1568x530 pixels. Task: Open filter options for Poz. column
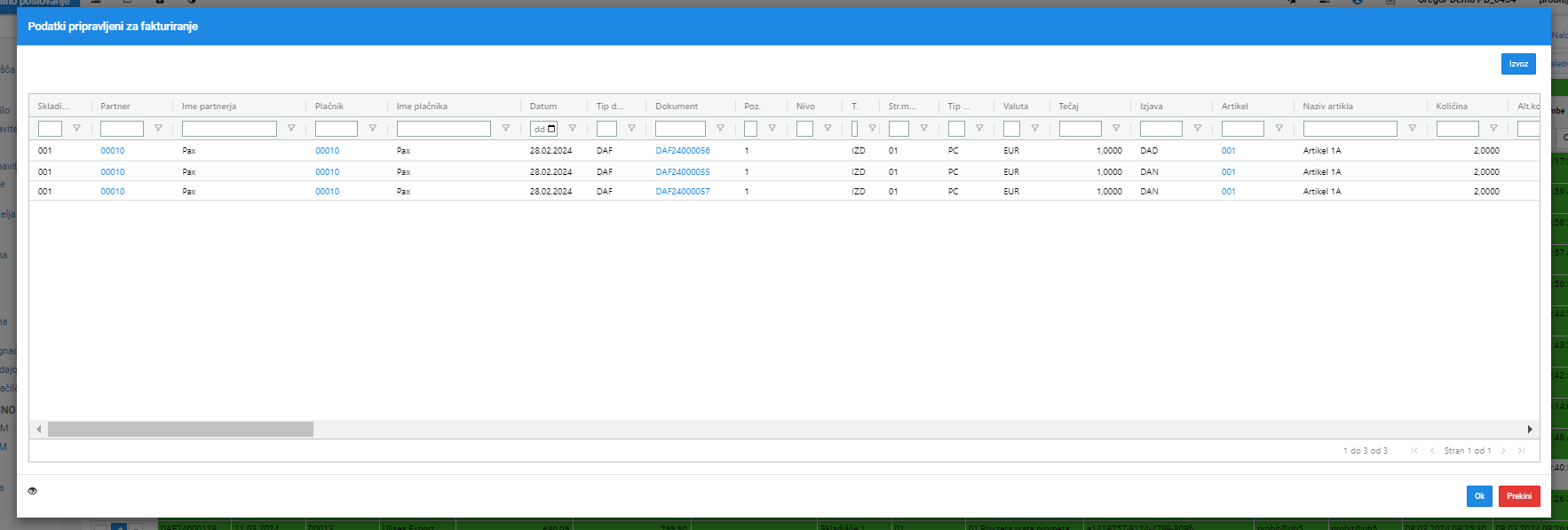click(x=772, y=129)
